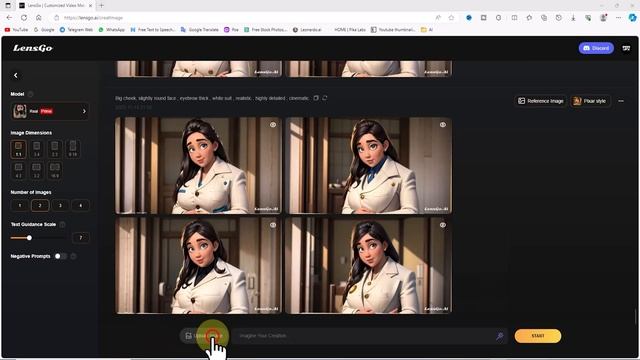Go back using the sidebar back arrow

pos(16,76)
